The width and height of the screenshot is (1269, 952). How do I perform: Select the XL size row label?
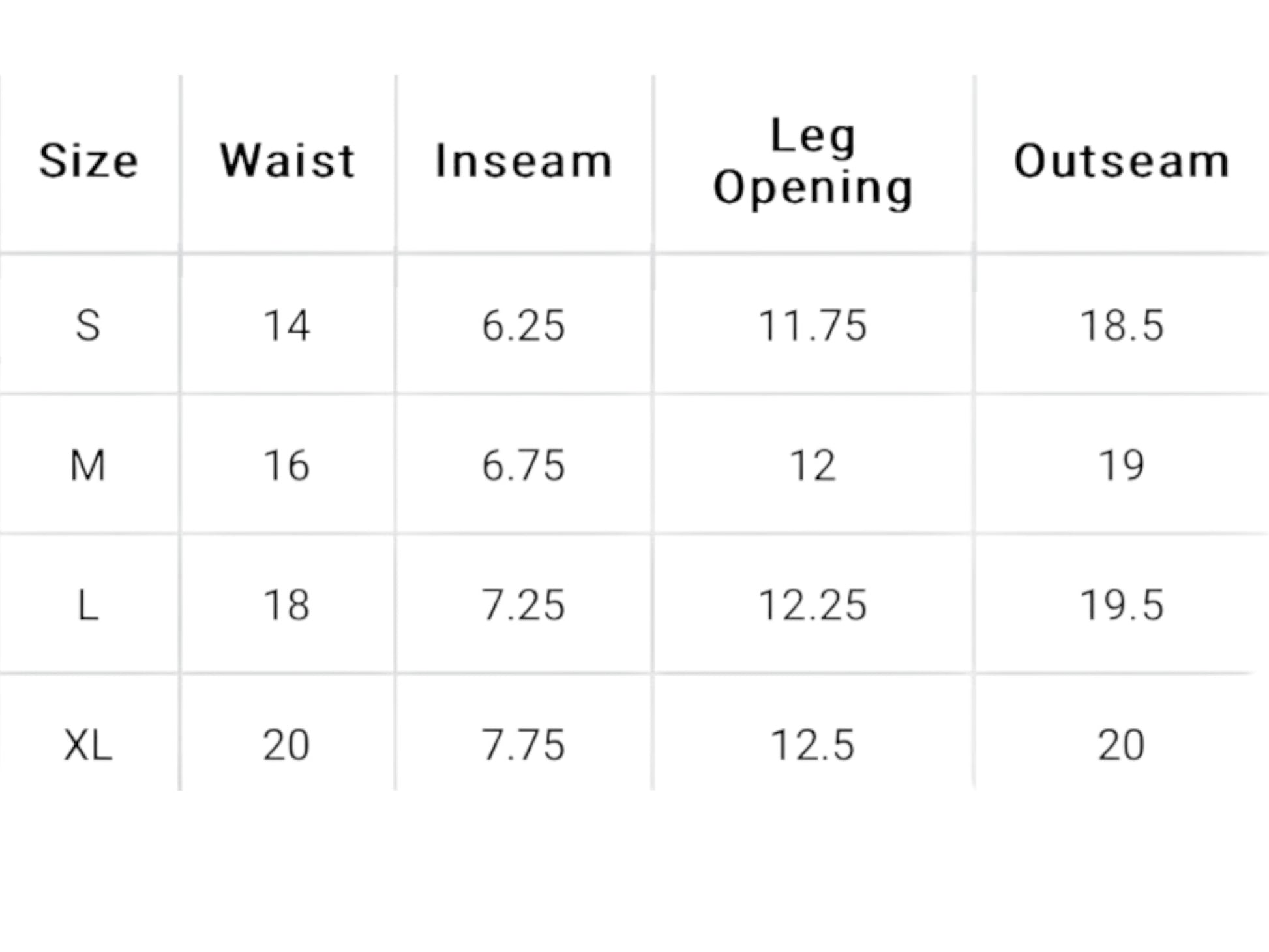tap(88, 745)
